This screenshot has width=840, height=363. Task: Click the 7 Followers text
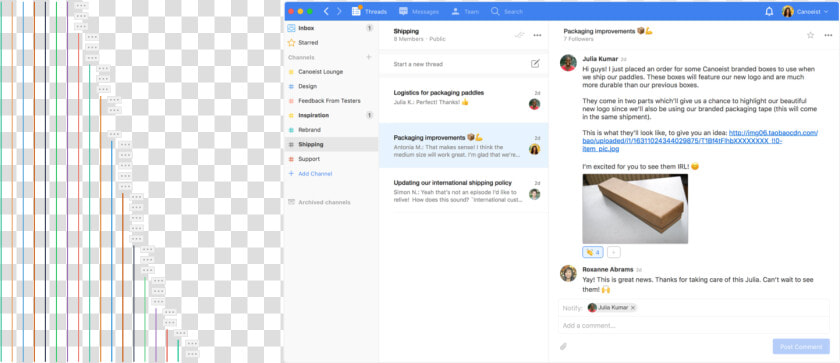click(x=578, y=39)
